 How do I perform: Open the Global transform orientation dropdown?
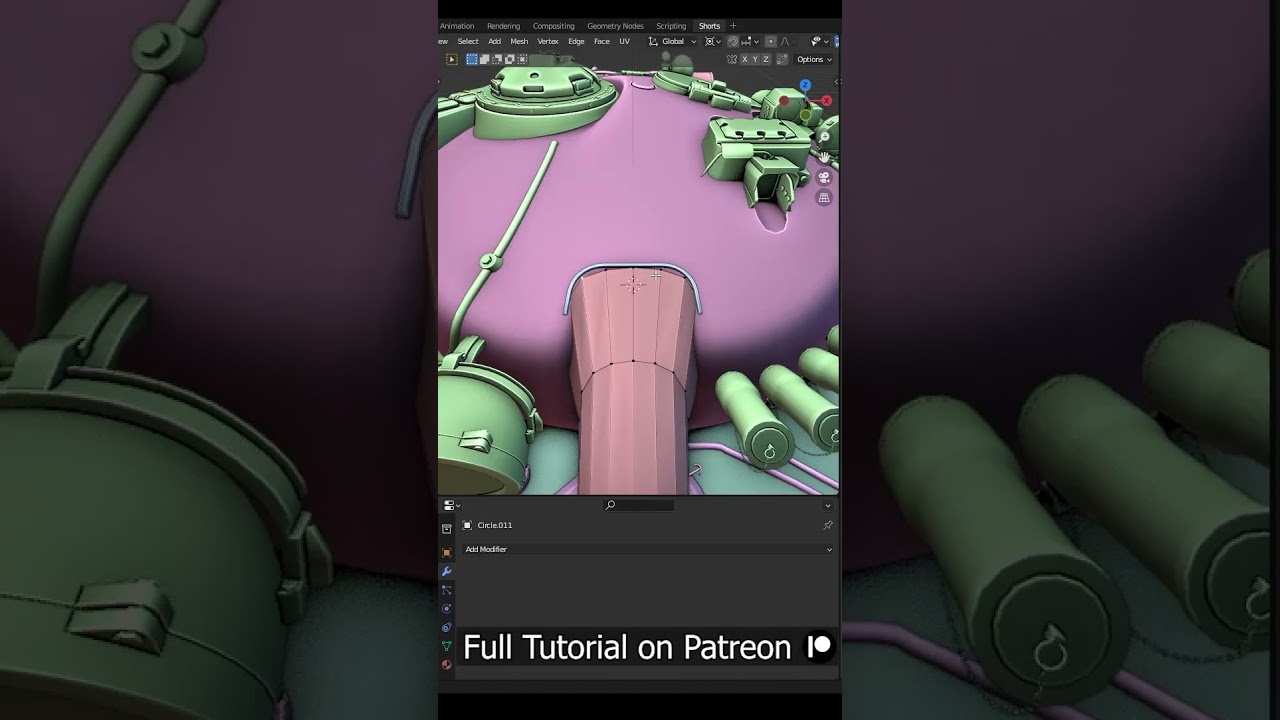(x=673, y=41)
